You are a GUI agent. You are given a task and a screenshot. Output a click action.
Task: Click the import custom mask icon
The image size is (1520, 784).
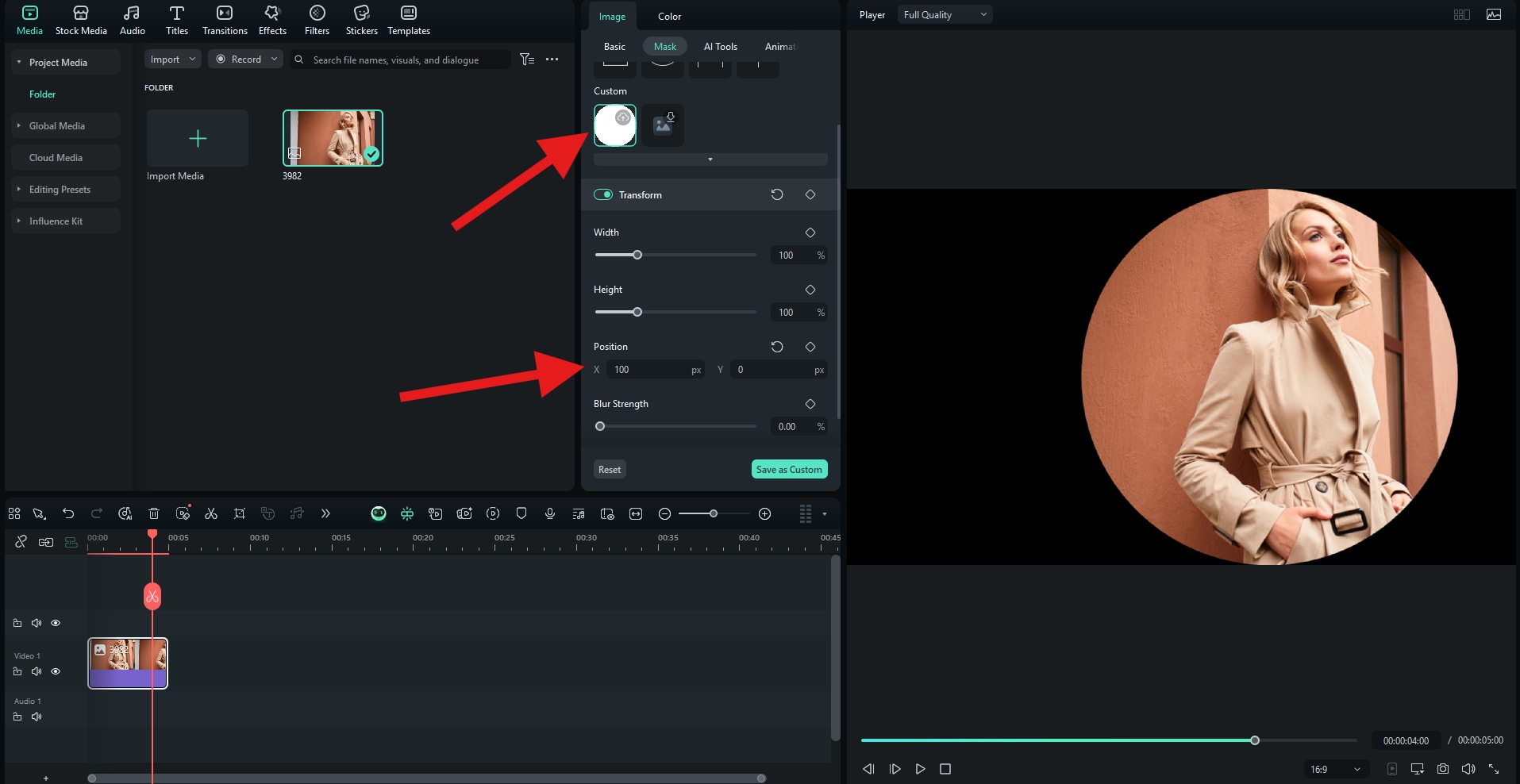[664, 125]
